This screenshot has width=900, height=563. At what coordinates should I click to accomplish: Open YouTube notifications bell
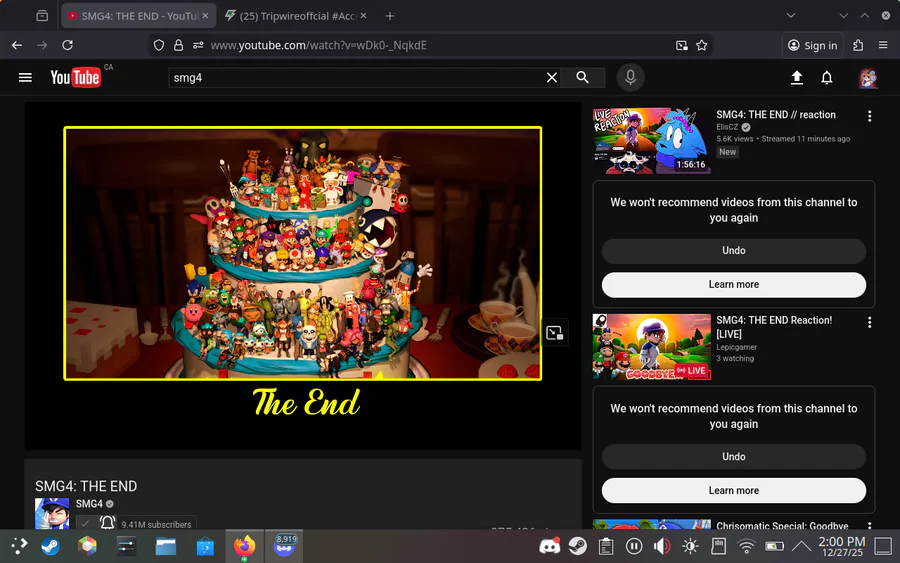(x=827, y=77)
